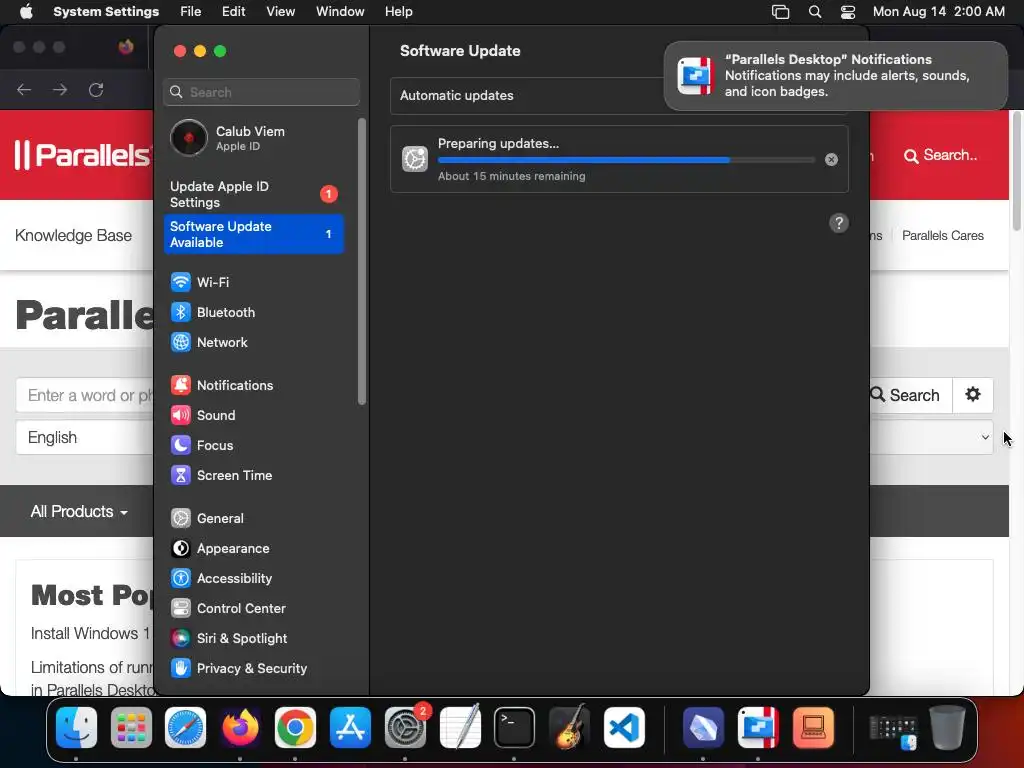Launch GarageBand from the Dock
The width and height of the screenshot is (1024, 768).
pos(569,728)
